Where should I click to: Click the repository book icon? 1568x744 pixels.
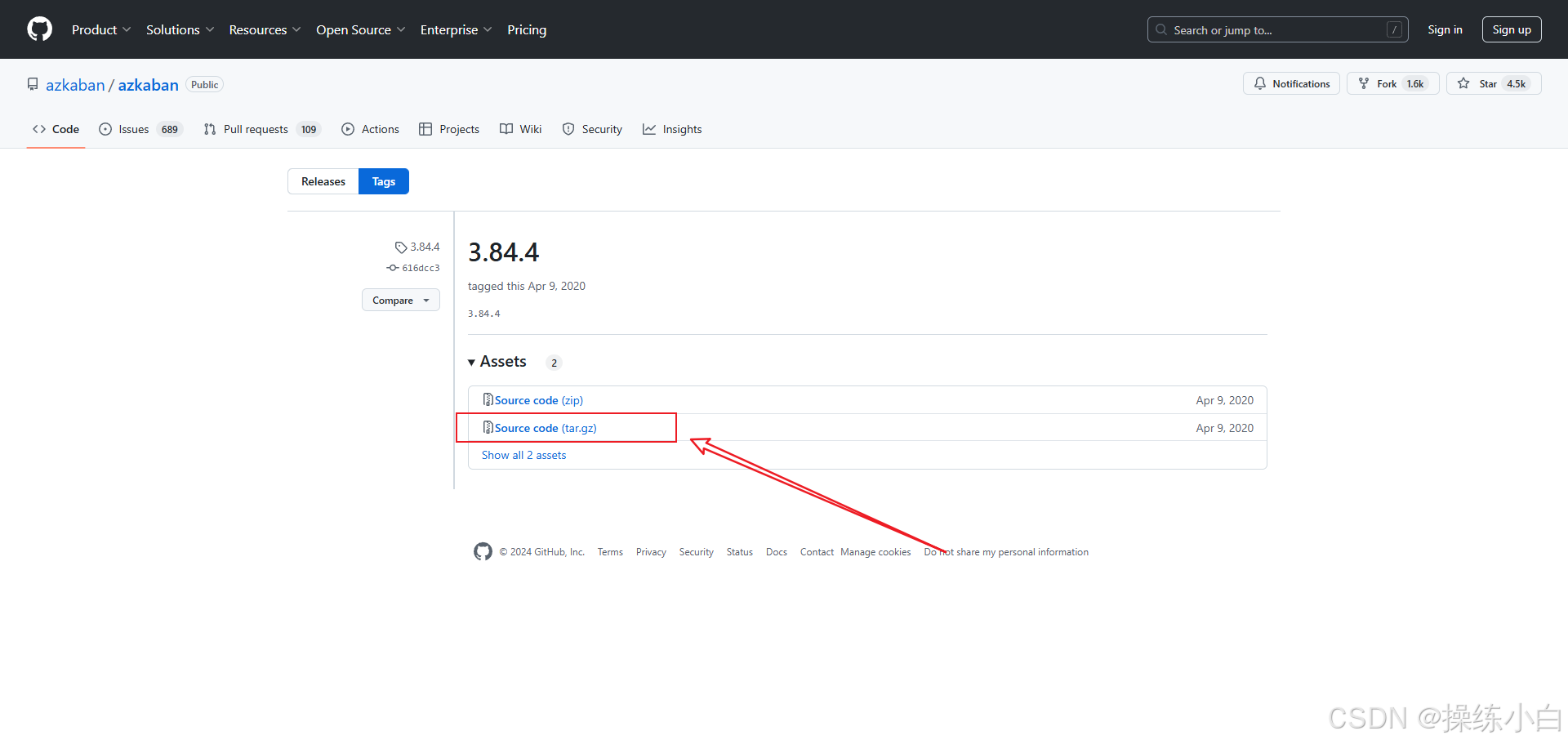[33, 84]
